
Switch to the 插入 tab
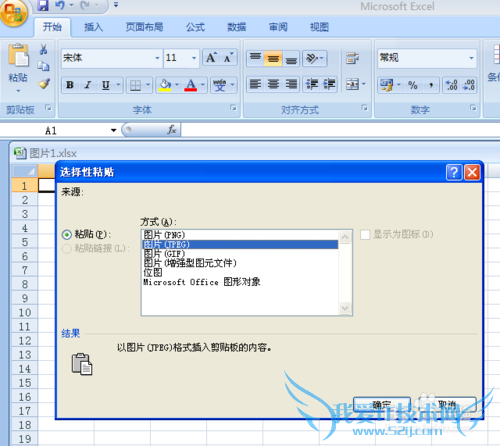pyautogui.click(x=93, y=27)
